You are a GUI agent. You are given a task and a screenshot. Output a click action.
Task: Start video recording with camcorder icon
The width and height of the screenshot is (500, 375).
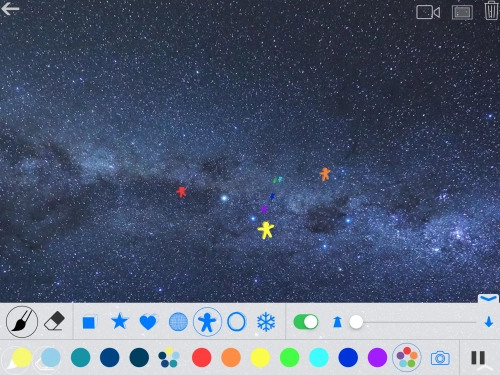click(428, 13)
